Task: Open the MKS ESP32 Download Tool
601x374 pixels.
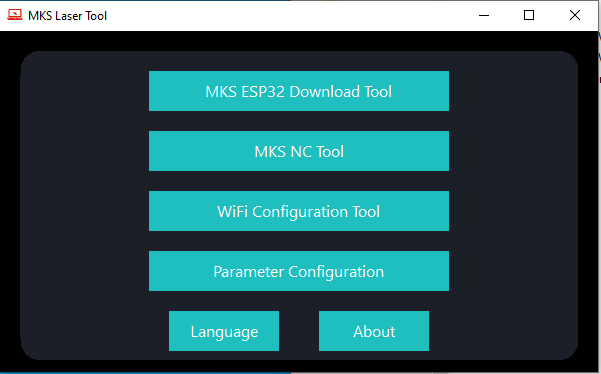Action: tap(299, 91)
